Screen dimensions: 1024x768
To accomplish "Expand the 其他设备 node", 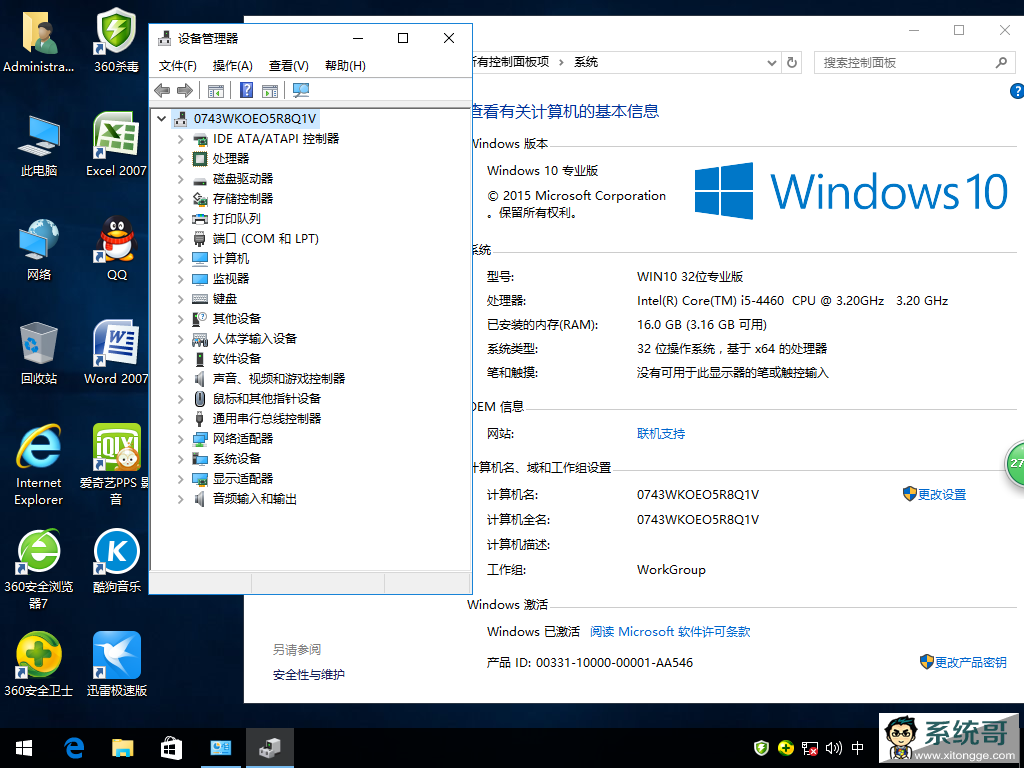I will coord(180,319).
